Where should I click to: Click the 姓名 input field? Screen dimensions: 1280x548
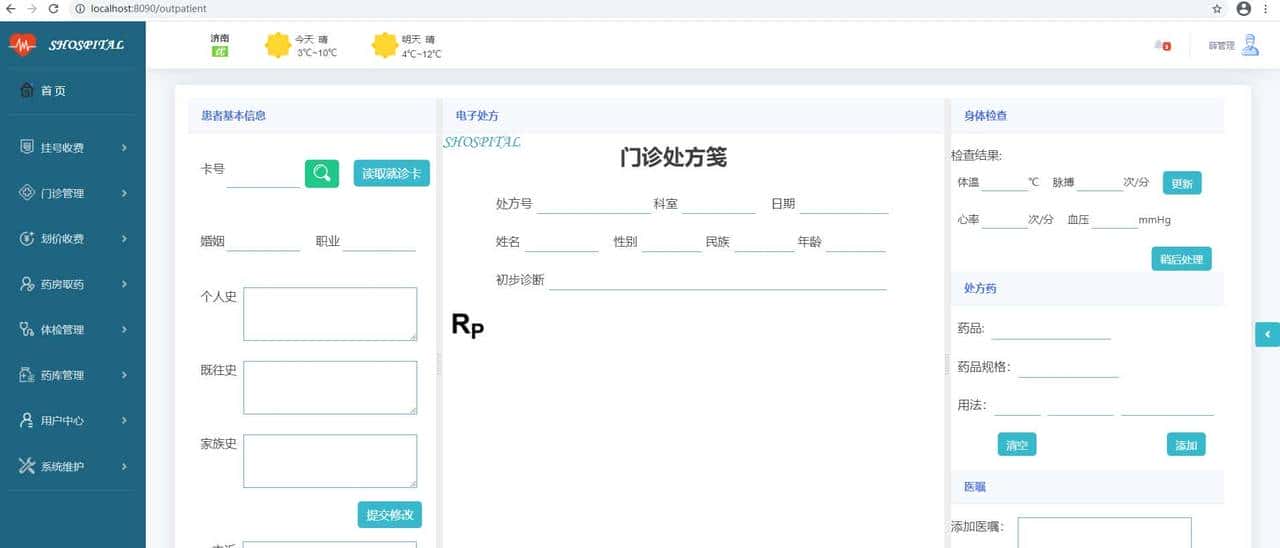coord(562,242)
